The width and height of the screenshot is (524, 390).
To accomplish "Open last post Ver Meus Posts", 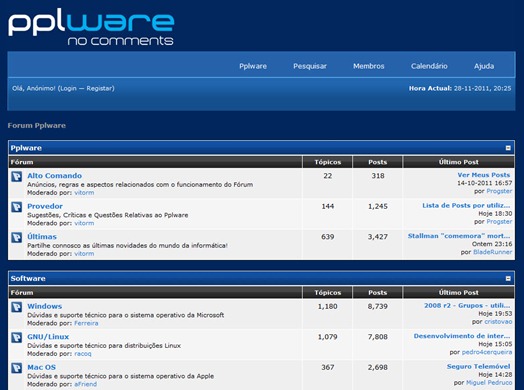I will [484, 175].
